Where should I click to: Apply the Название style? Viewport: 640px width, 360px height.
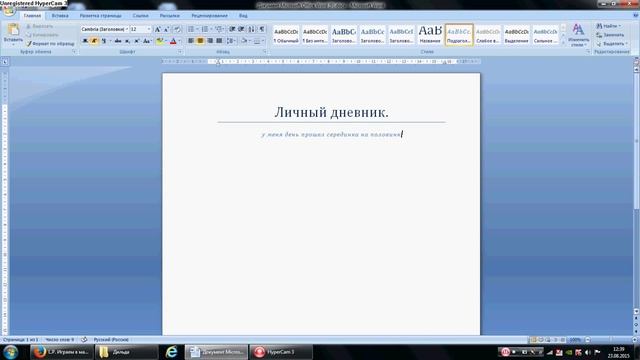(x=430, y=35)
